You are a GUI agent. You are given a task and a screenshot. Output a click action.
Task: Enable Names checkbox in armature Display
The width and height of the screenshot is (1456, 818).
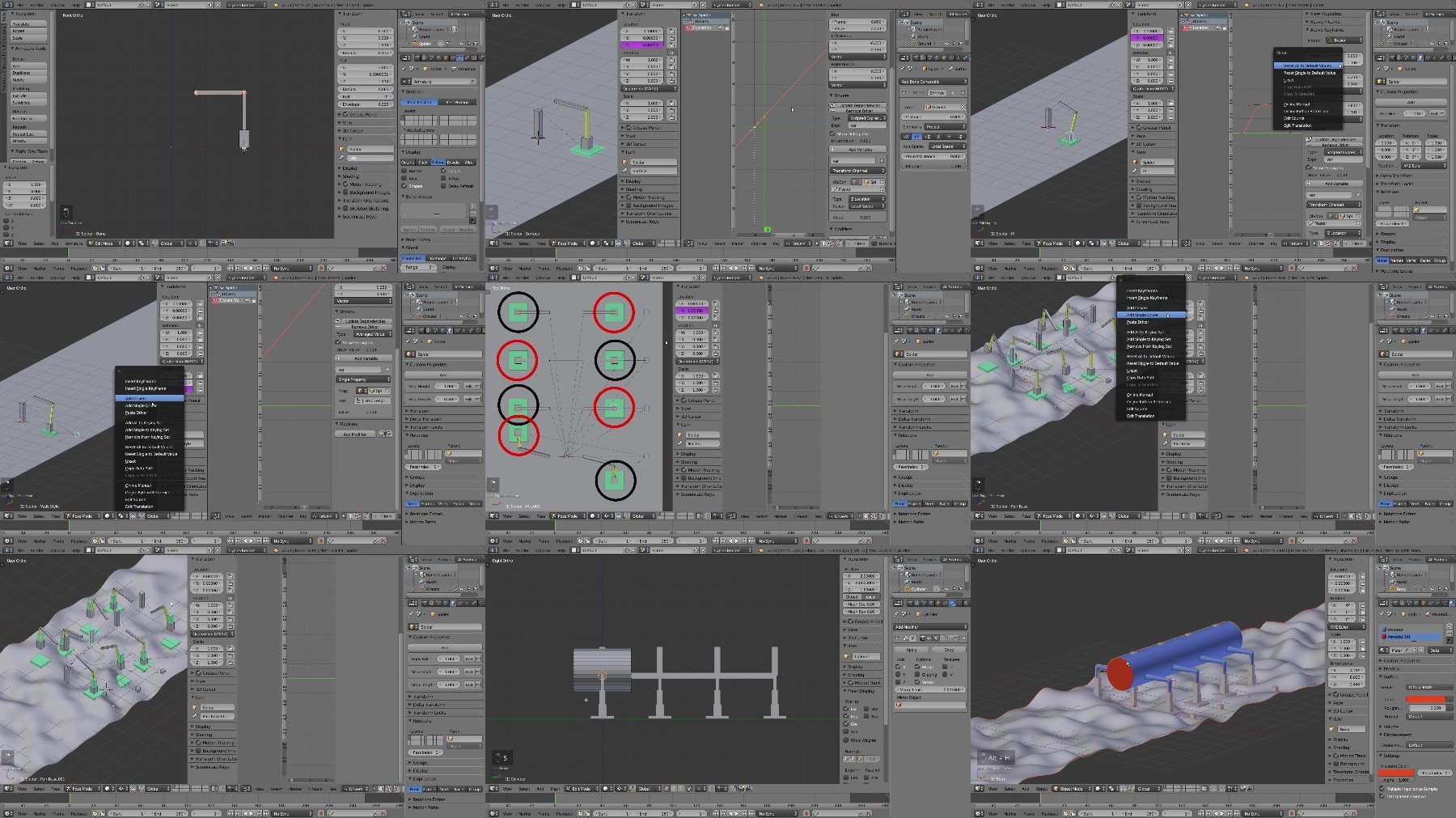404,171
